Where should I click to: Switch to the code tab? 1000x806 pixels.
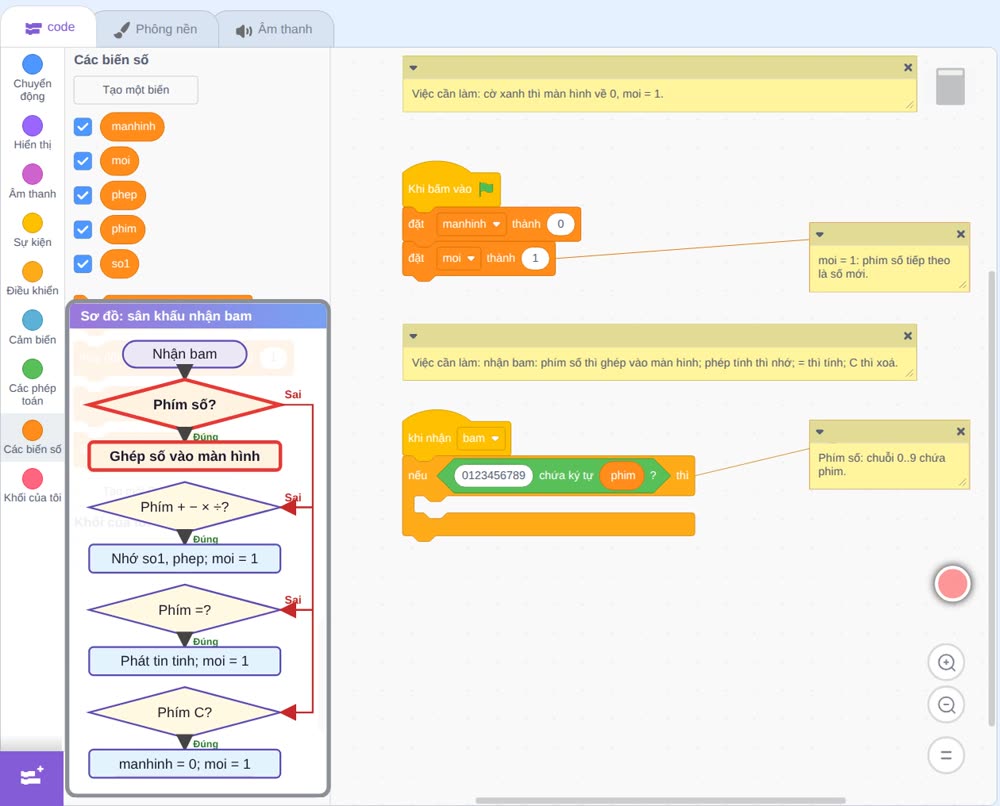click(49, 27)
